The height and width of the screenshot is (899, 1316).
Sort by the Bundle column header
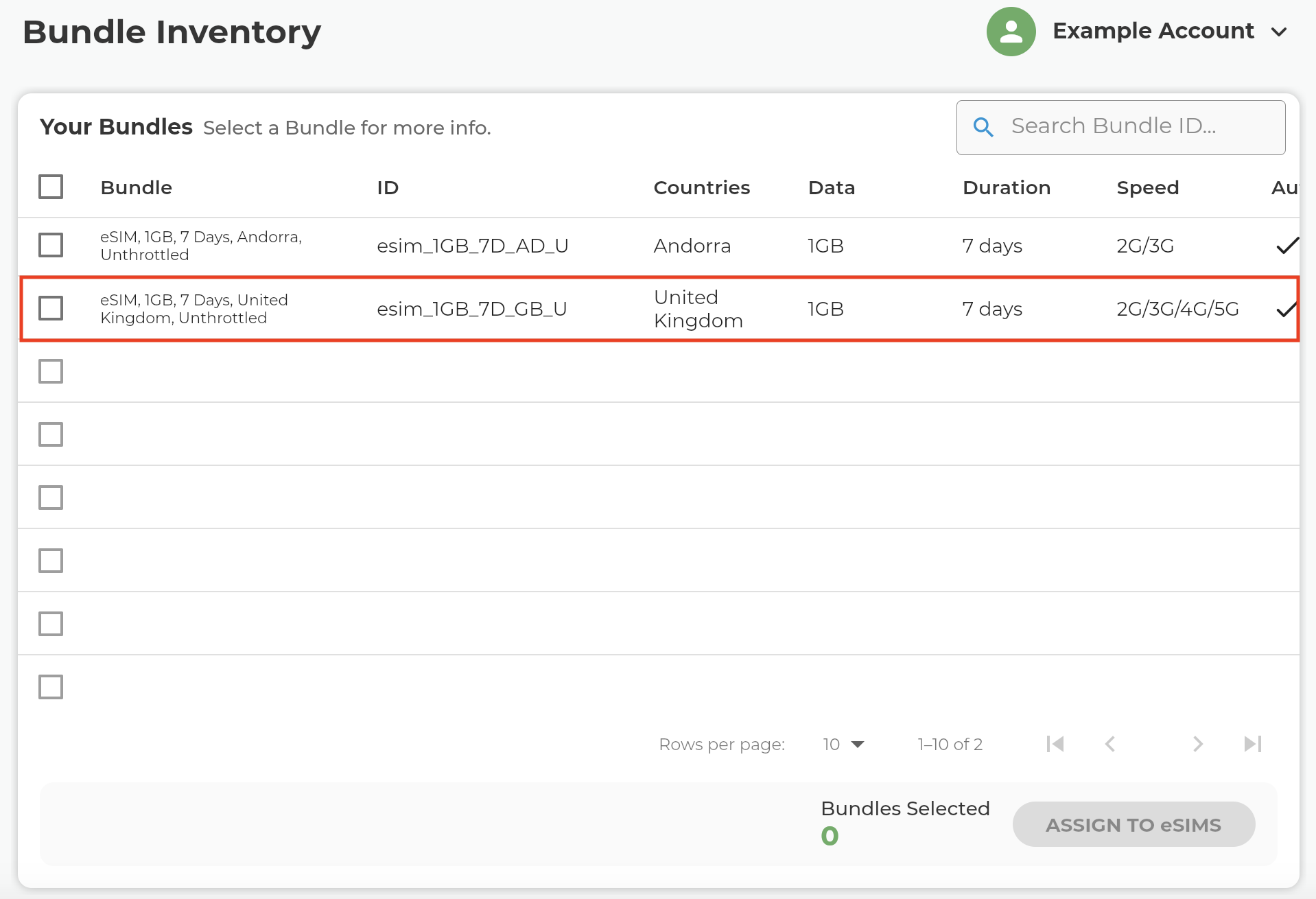coord(136,187)
